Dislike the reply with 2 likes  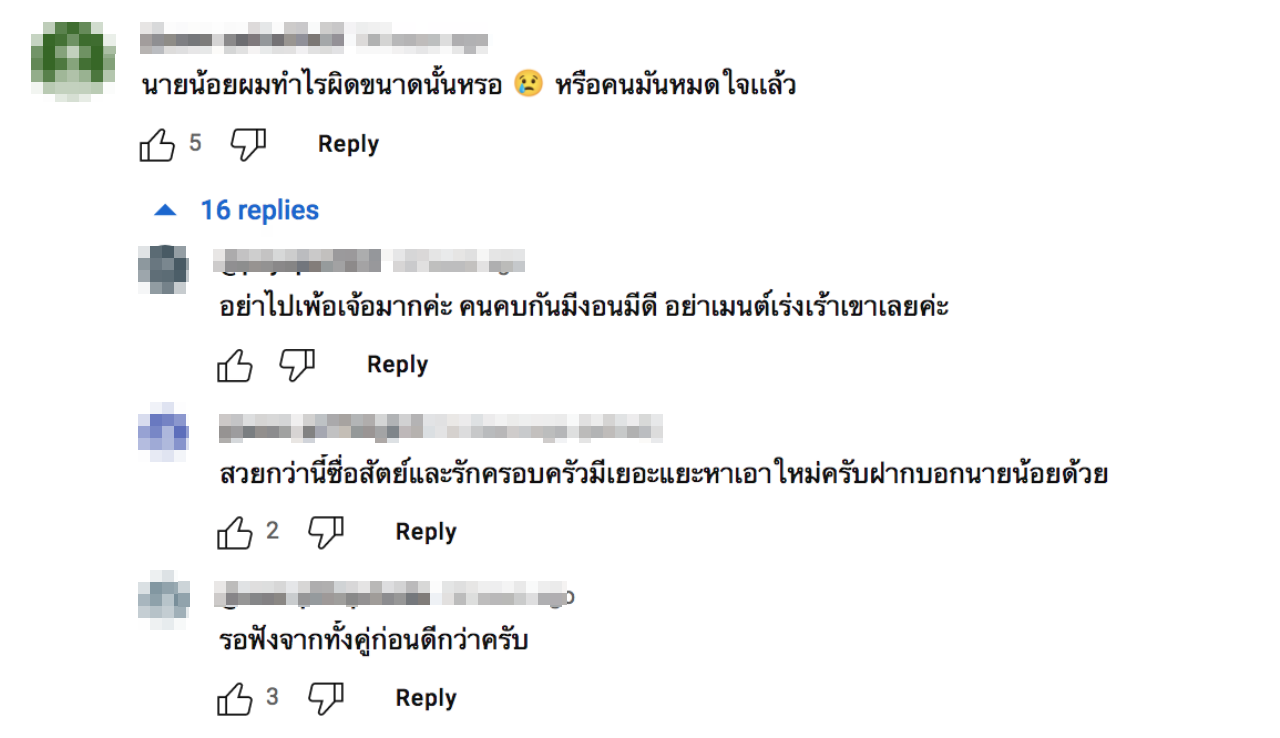(x=325, y=533)
